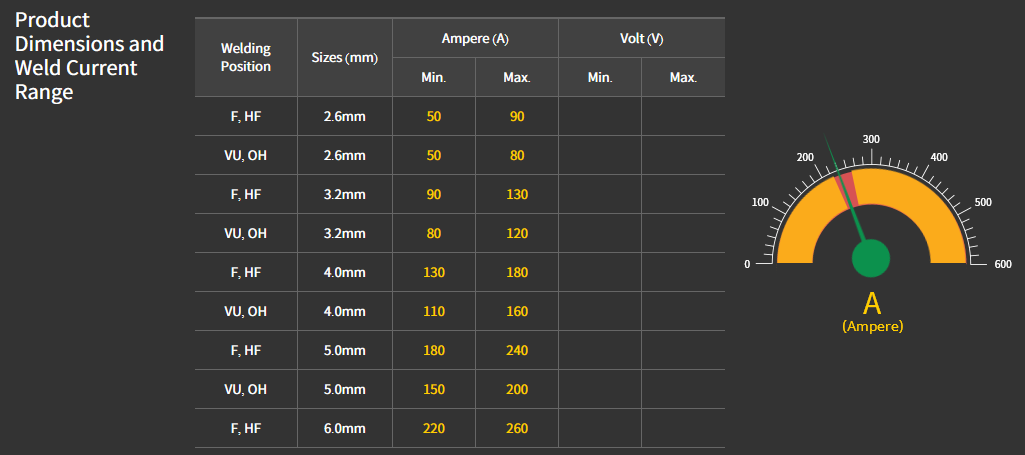Click the '(Ampere)' caption below the gauge
The height and width of the screenshot is (455, 1025).
click(x=872, y=326)
